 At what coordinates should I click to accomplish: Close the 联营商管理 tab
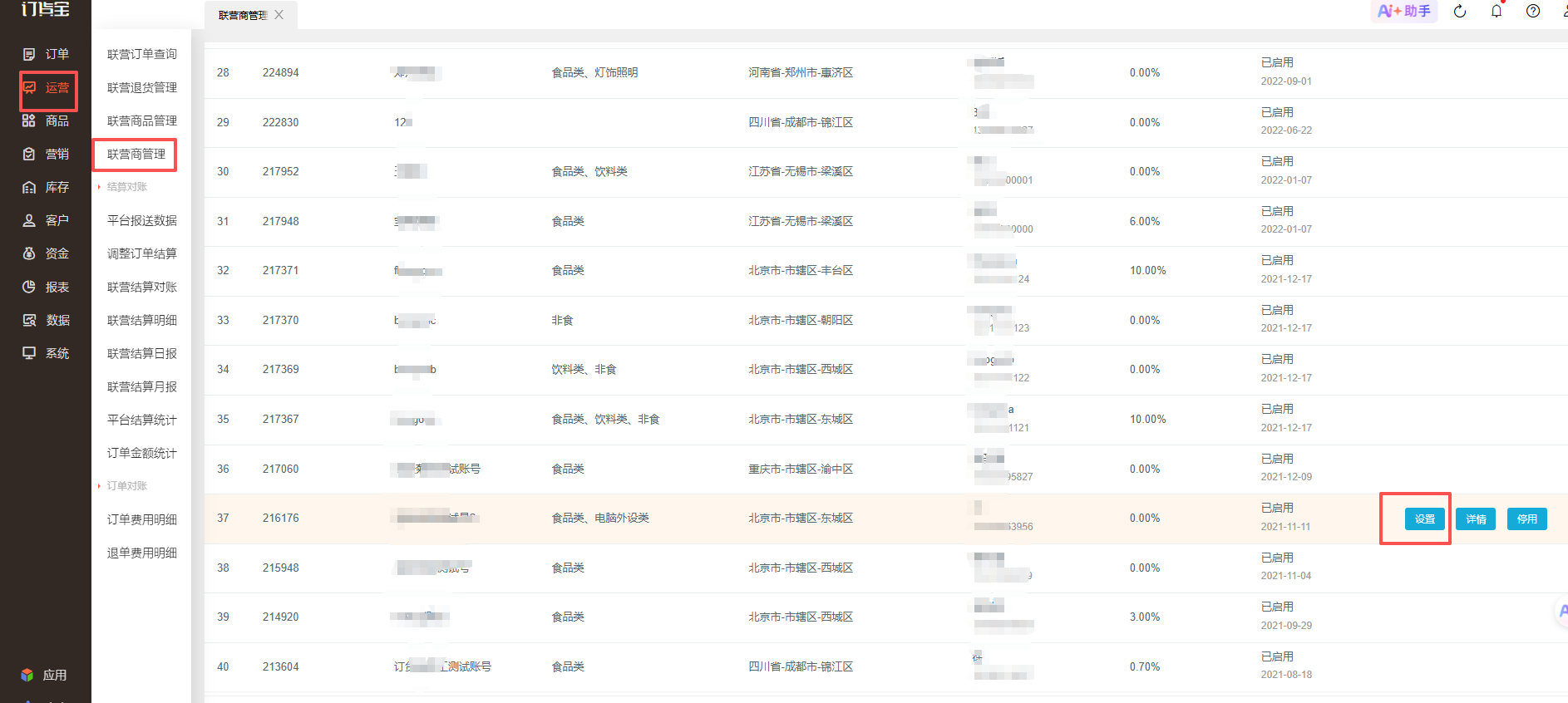(279, 15)
